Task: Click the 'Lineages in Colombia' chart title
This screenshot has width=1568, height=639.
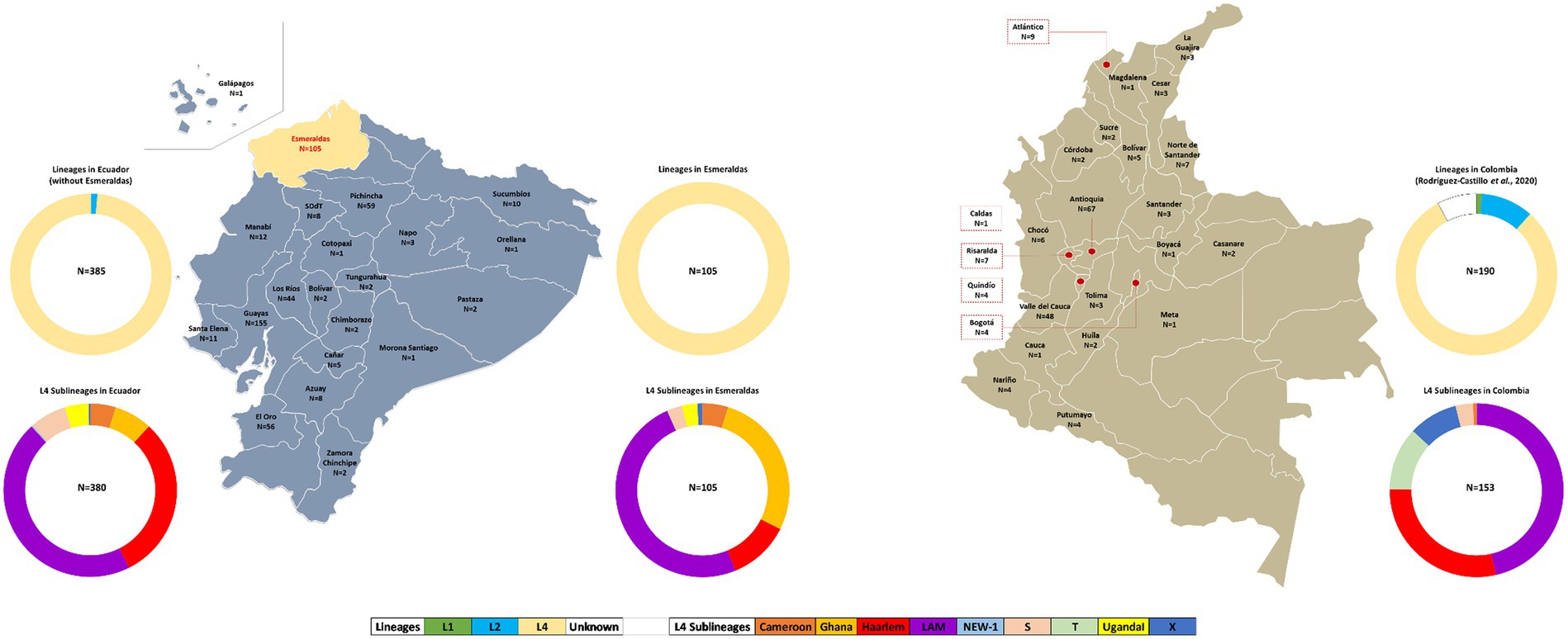Action: click(1475, 174)
